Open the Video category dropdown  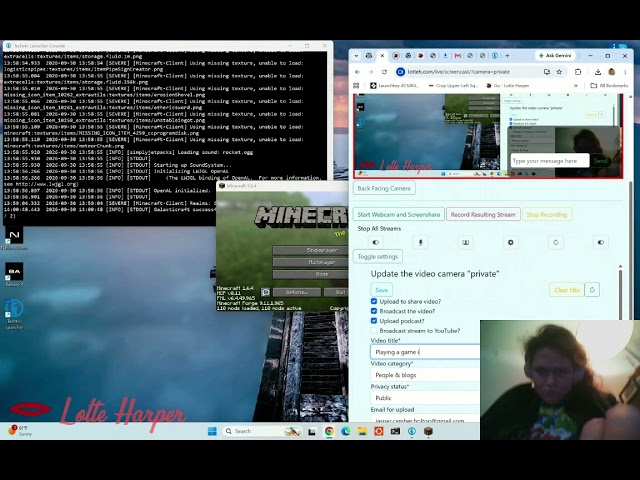point(425,375)
